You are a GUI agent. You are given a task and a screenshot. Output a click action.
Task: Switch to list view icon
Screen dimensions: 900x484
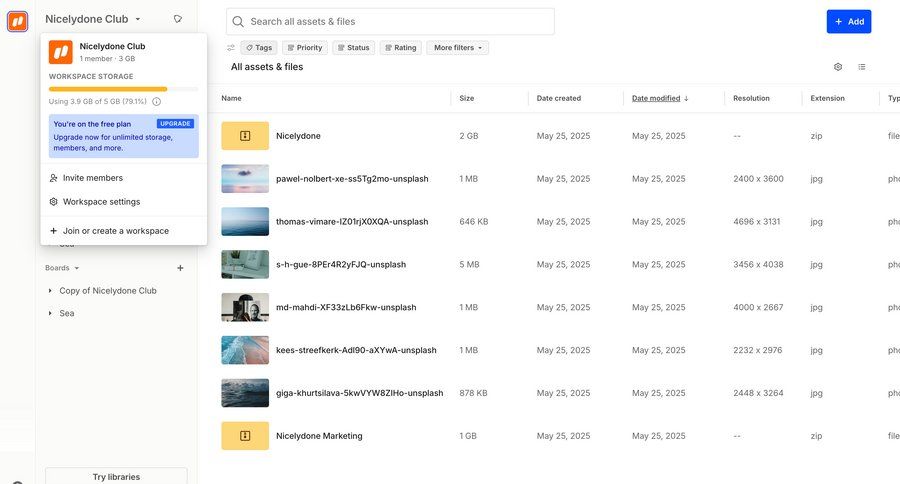click(x=862, y=67)
